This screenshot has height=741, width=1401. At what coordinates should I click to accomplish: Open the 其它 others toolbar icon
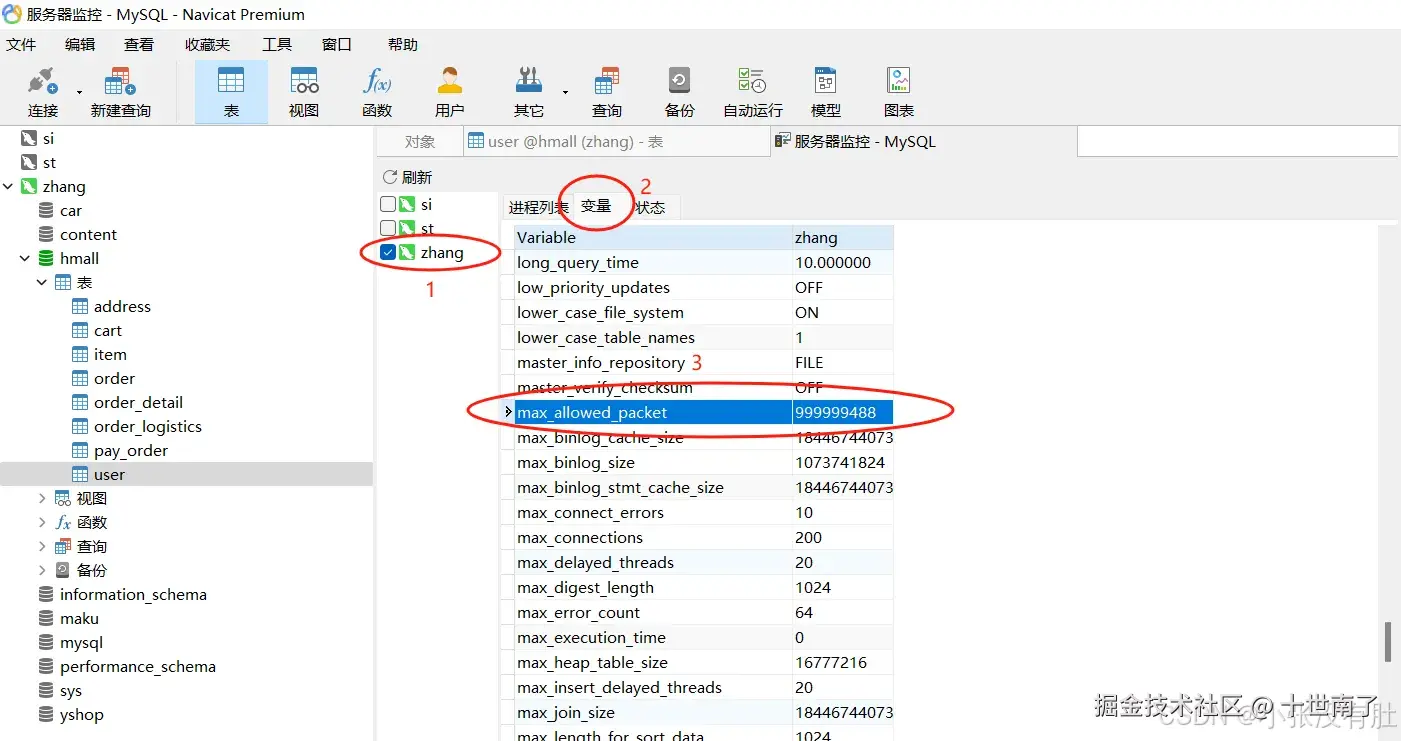(529, 92)
